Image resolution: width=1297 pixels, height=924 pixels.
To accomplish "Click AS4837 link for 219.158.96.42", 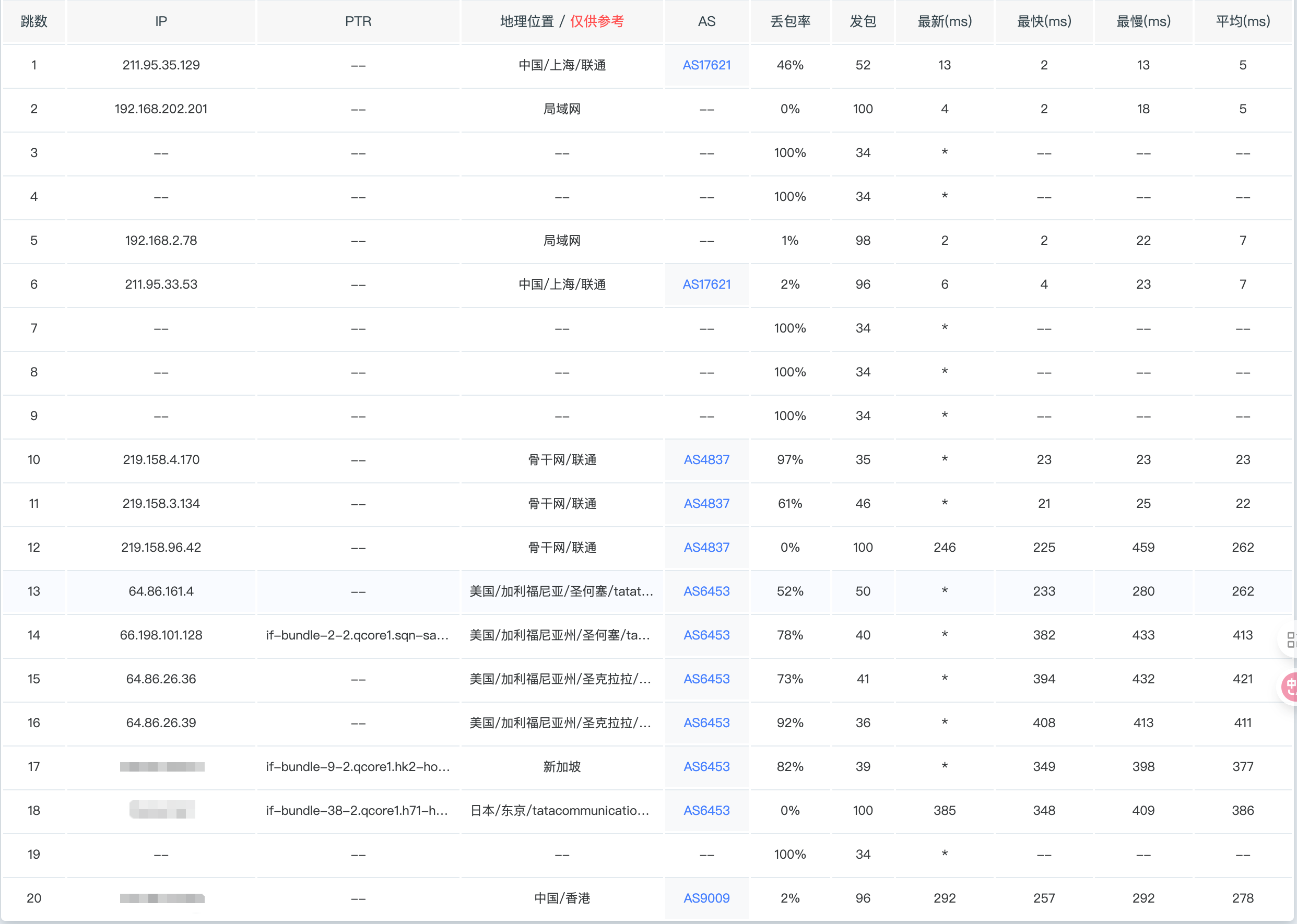I will click(x=706, y=547).
